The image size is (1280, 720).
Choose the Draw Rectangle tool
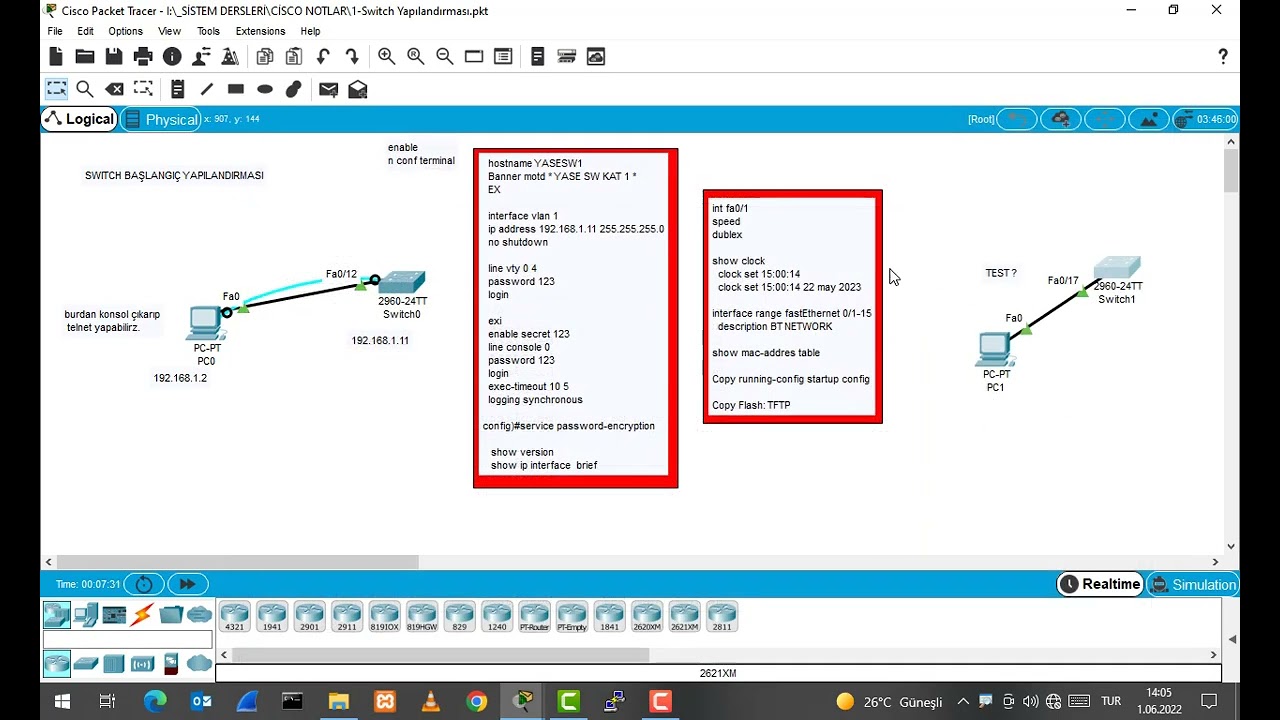click(x=236, y=89)
